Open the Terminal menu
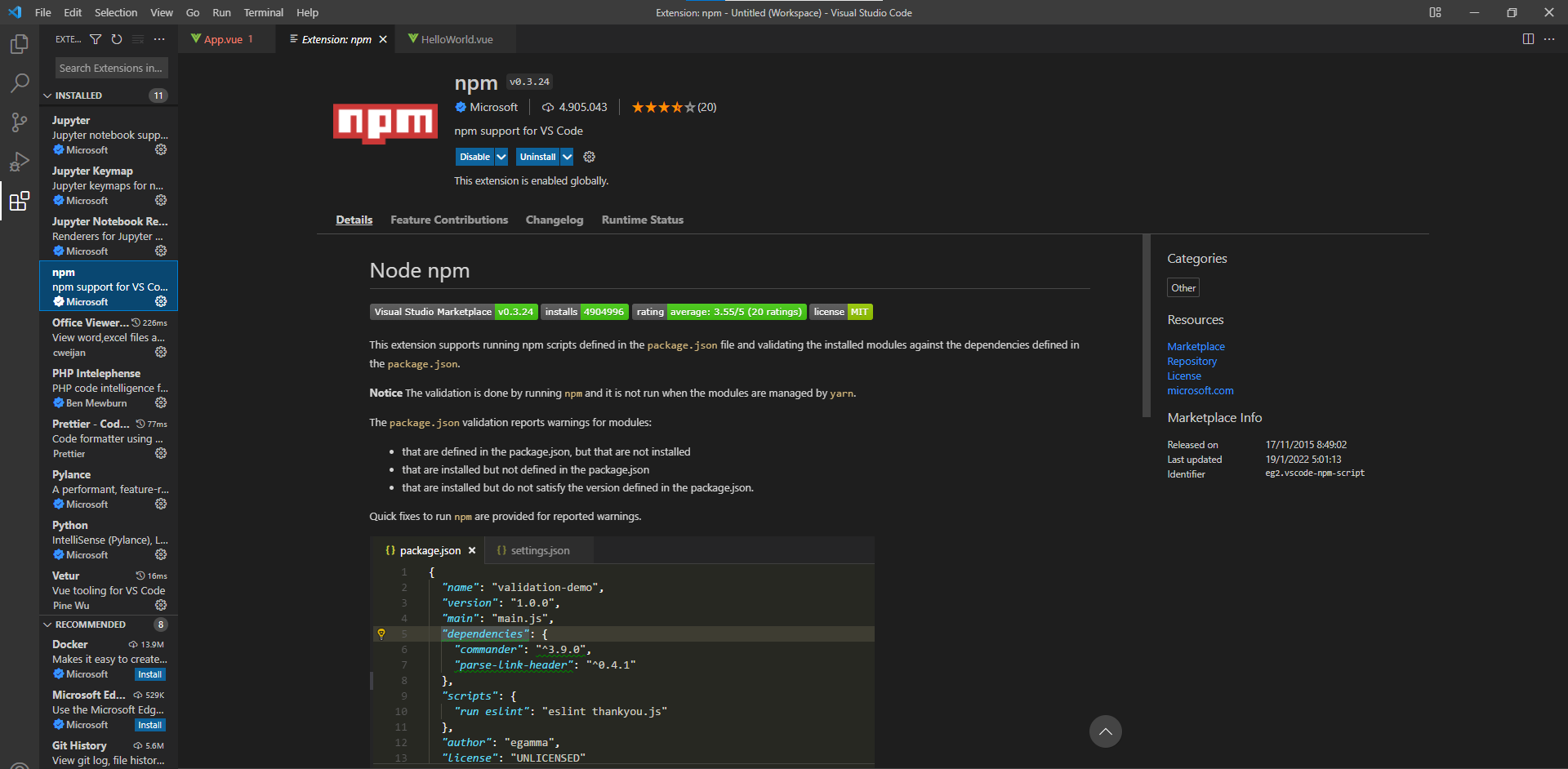This screenshot has width=1568, height=769. point(263,12)
